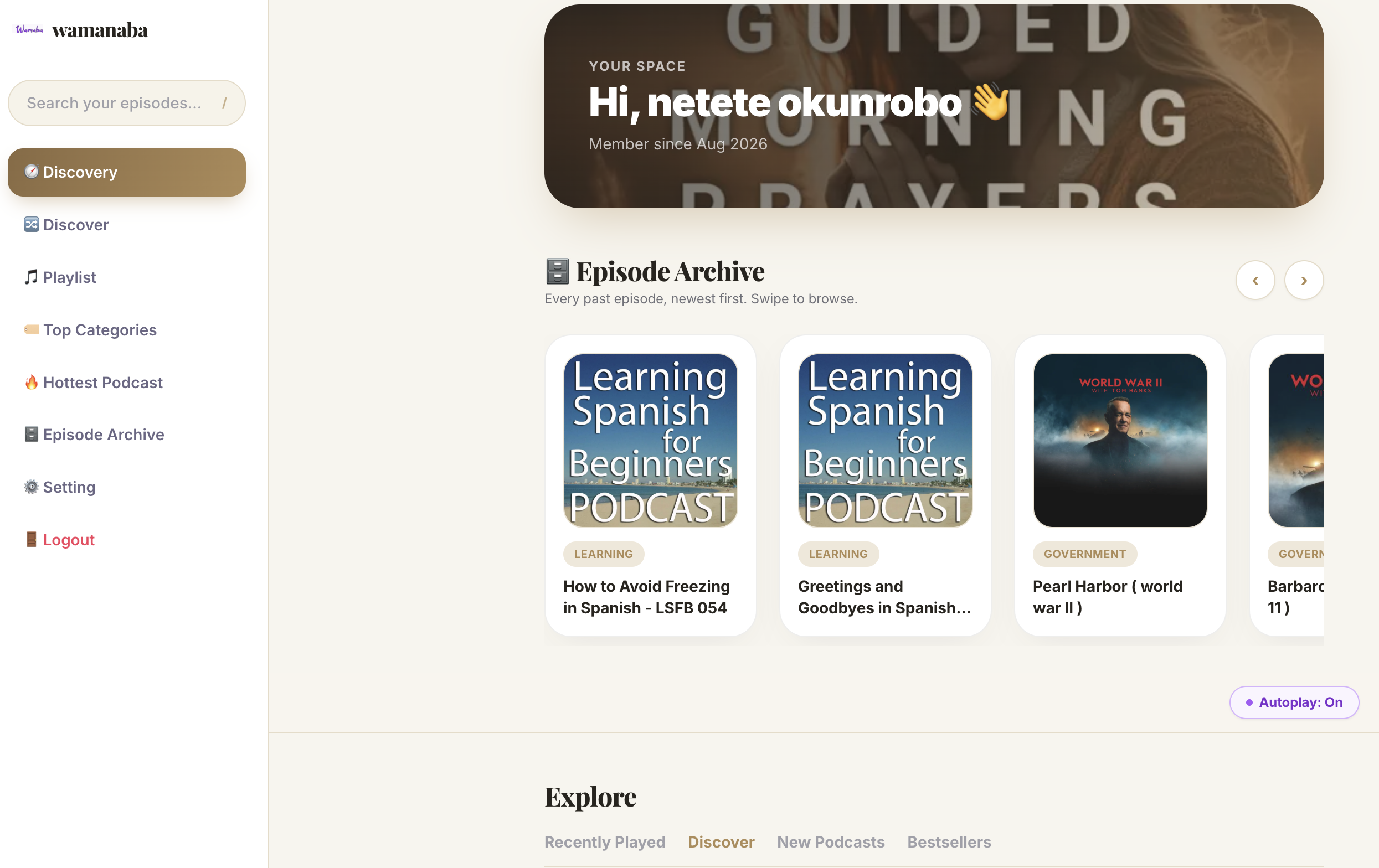Click the Discovery compass icon

click(32, 172)
